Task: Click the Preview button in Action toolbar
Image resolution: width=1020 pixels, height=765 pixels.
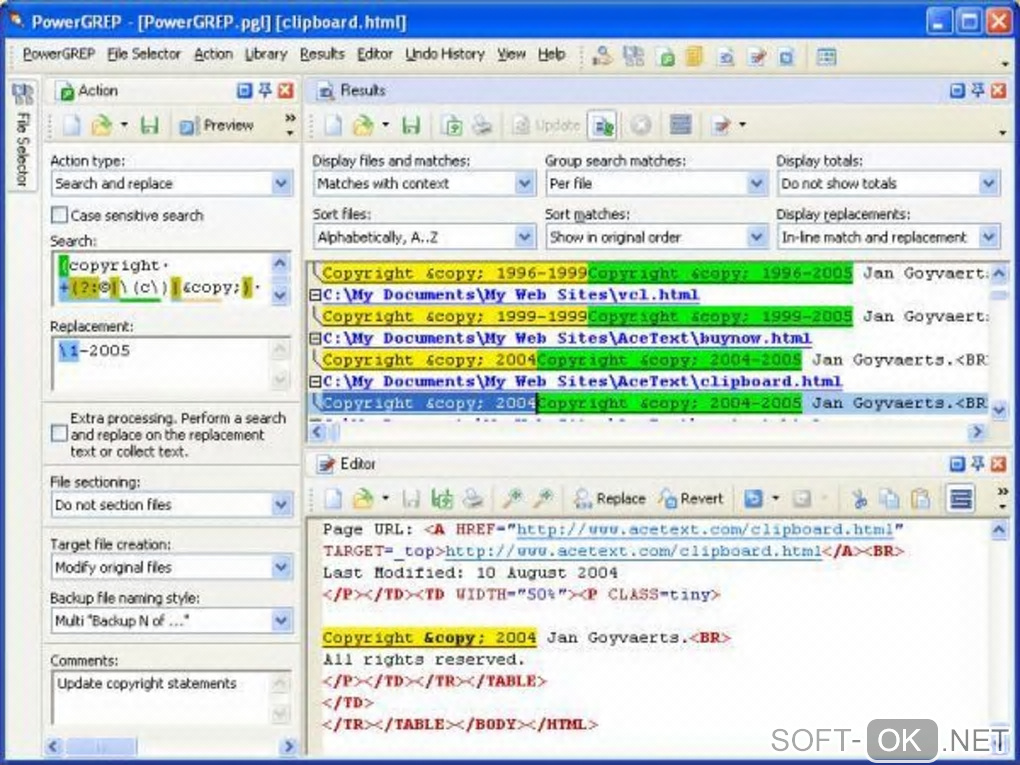Action: click(x=217, y=125)
